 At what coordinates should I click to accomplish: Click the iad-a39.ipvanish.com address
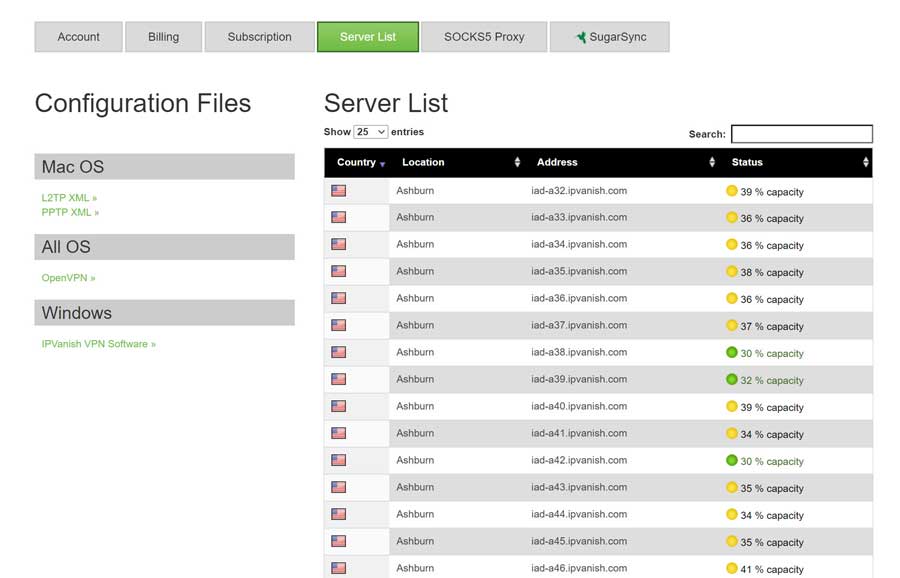pos(579,379)
